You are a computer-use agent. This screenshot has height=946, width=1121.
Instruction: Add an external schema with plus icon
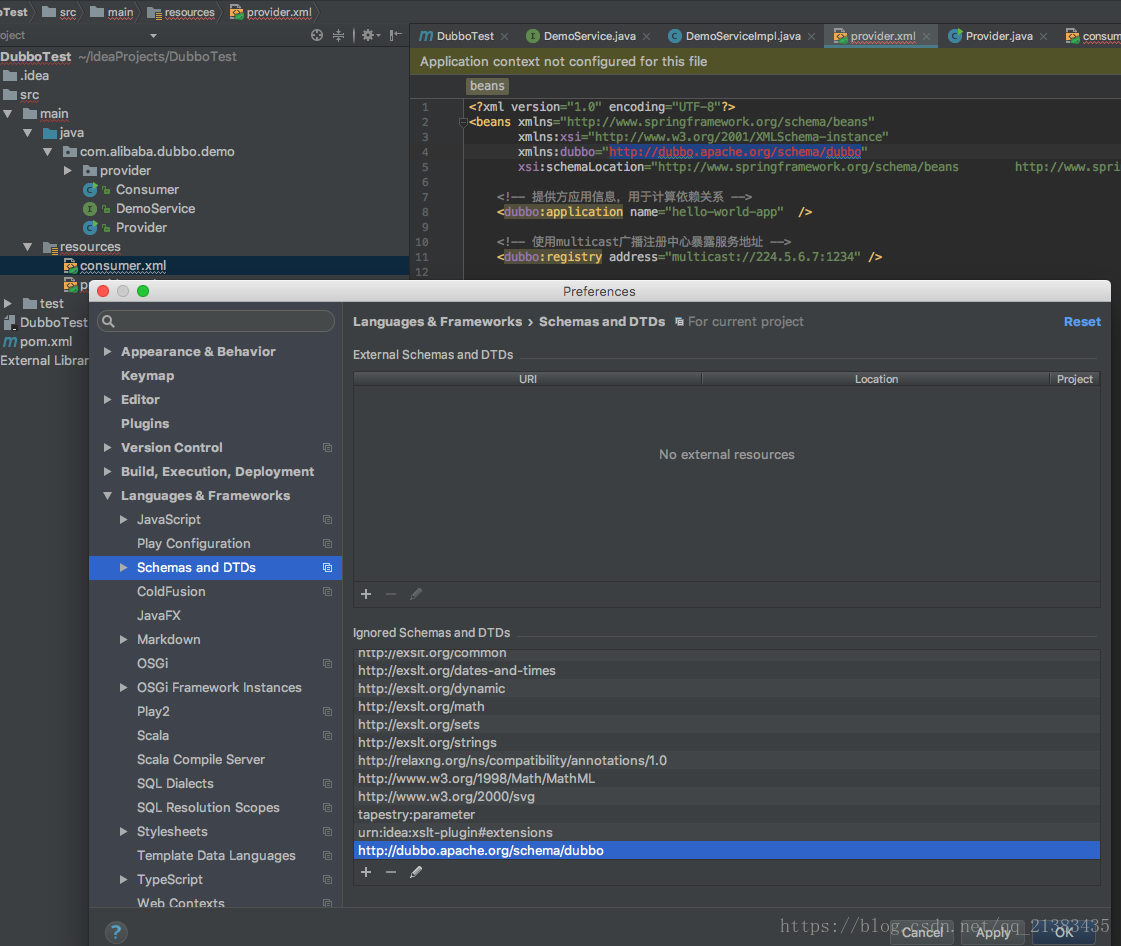[x=366, y=594]
